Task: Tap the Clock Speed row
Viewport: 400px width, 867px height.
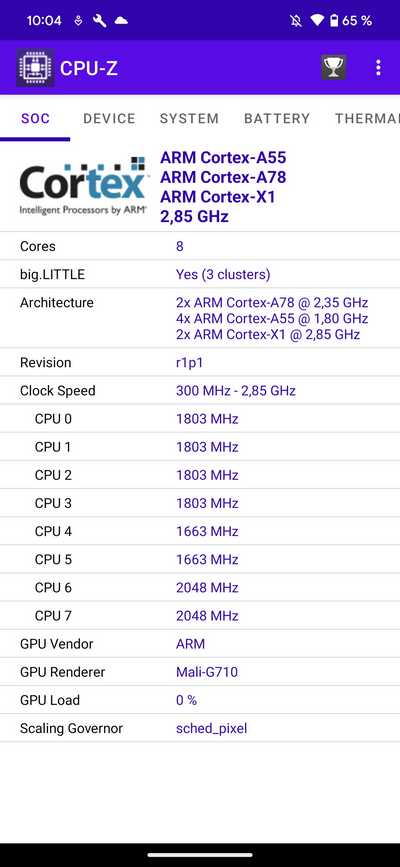Action: pos(200,391)
